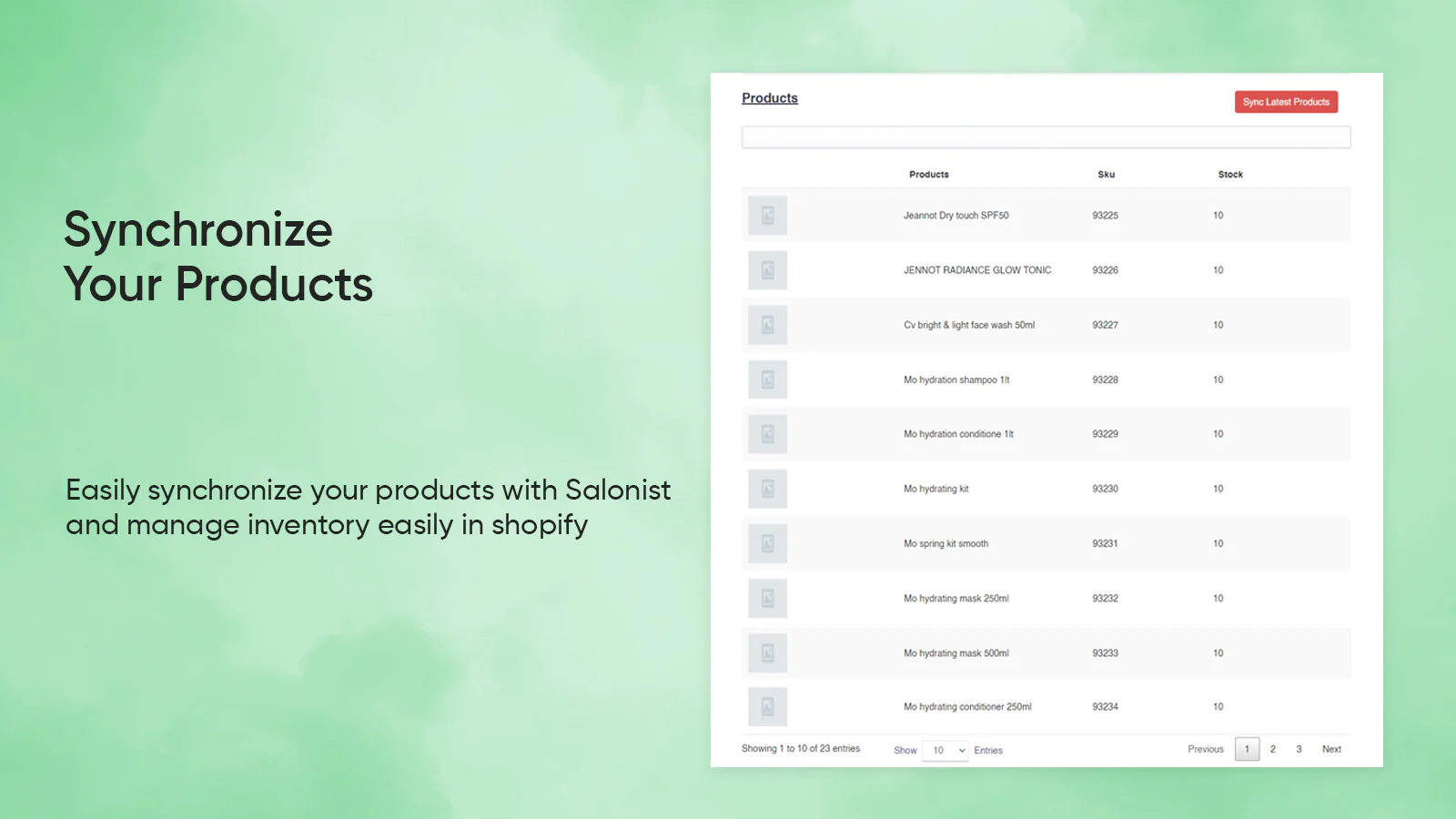
Task: Click stock value for Mo hydrating kit
Action: click(1218, 489)
